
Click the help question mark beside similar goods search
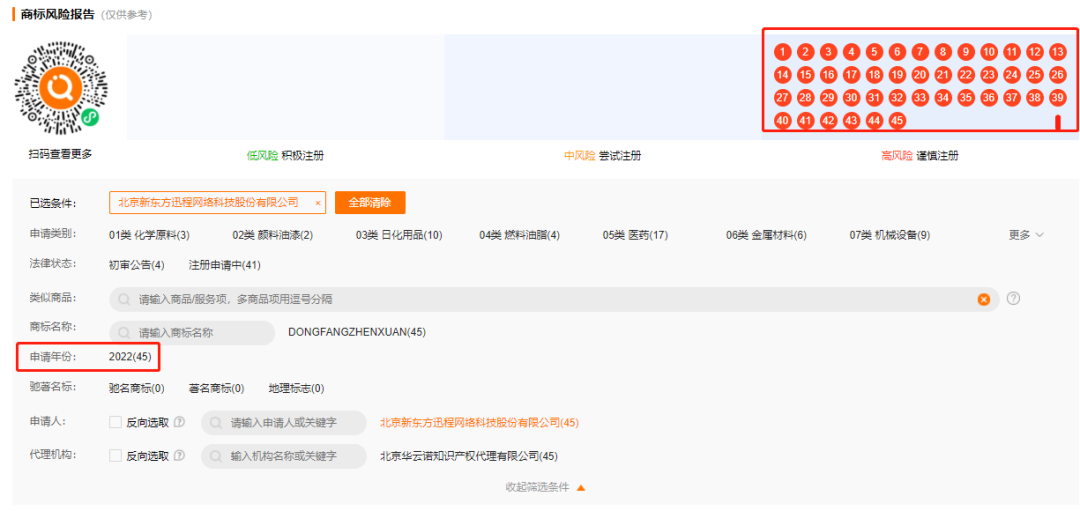(1013, 299)
